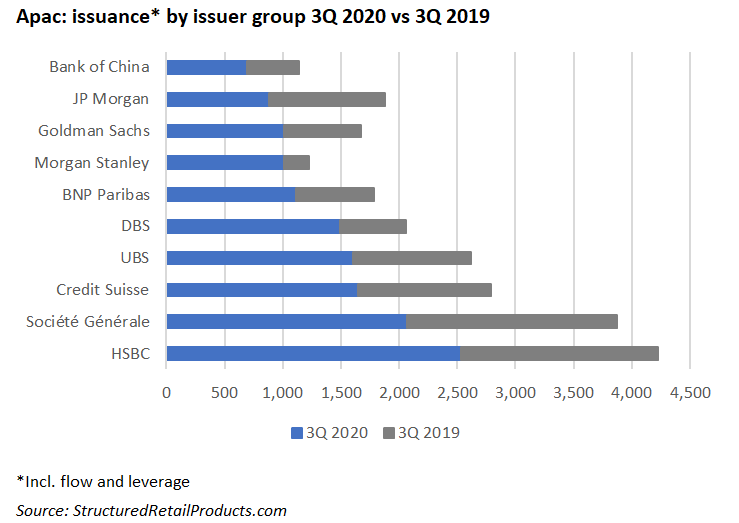Click the gray 3Q 2019 legend swatch
The width and height of the screenshot is (739, 523).
coord(389,433)
